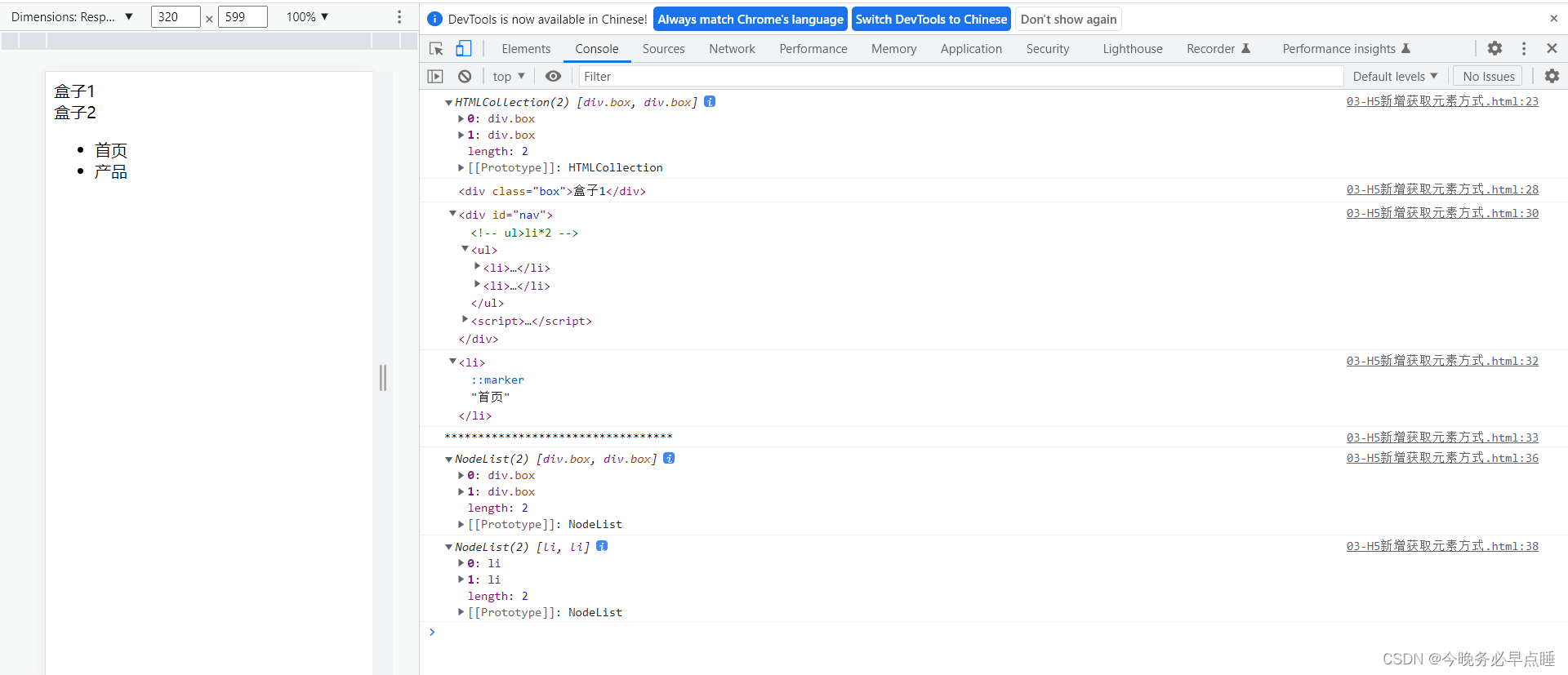Click Always match Chrome's language button
The width and height of the screenshot is (1568, 675).
(751, 19)
